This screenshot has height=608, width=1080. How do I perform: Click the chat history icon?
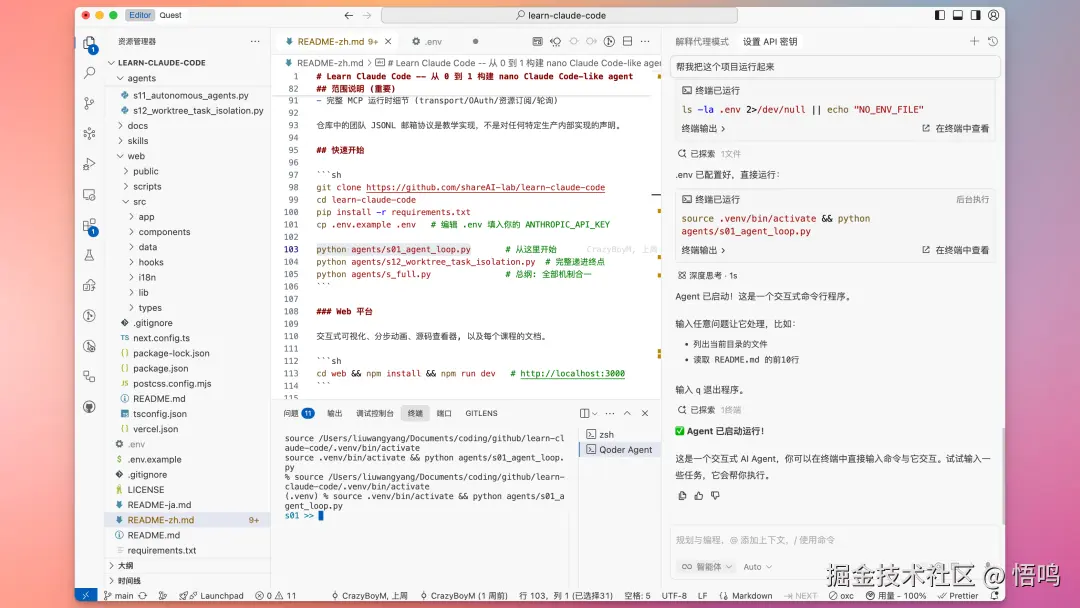click(x=992, y=41)
